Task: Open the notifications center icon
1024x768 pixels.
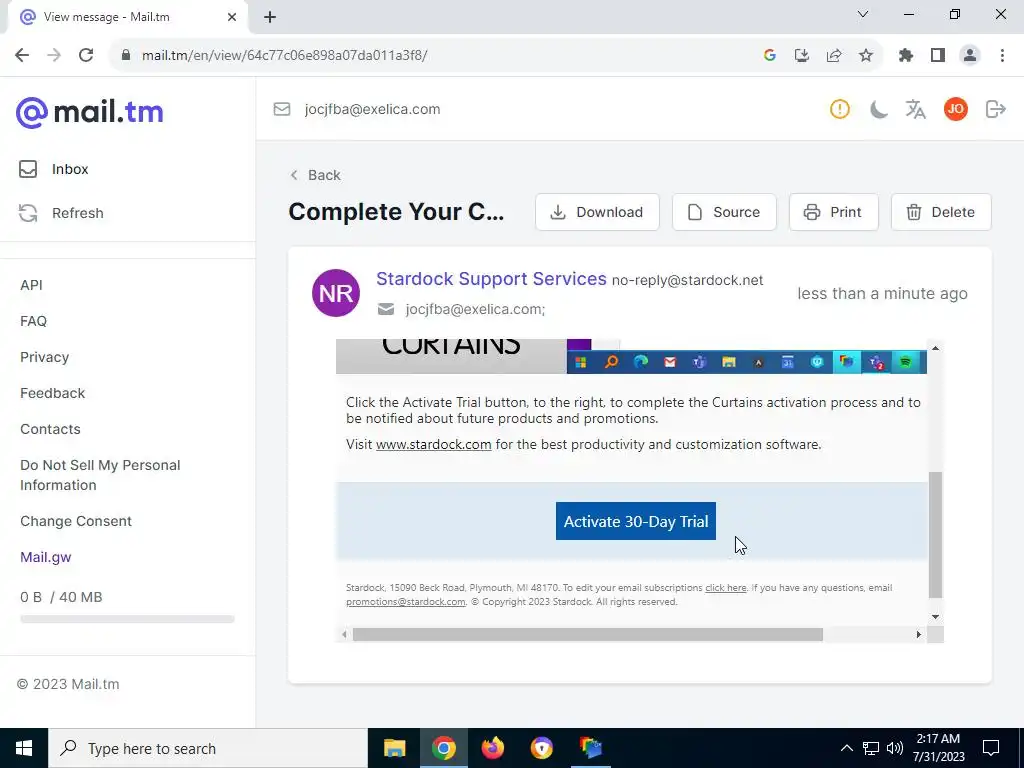Action: coord(991,748)
